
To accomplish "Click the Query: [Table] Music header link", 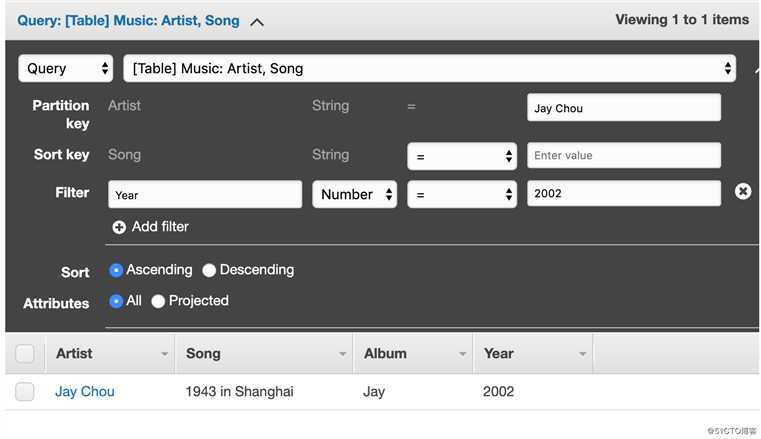I will point(129,21).
